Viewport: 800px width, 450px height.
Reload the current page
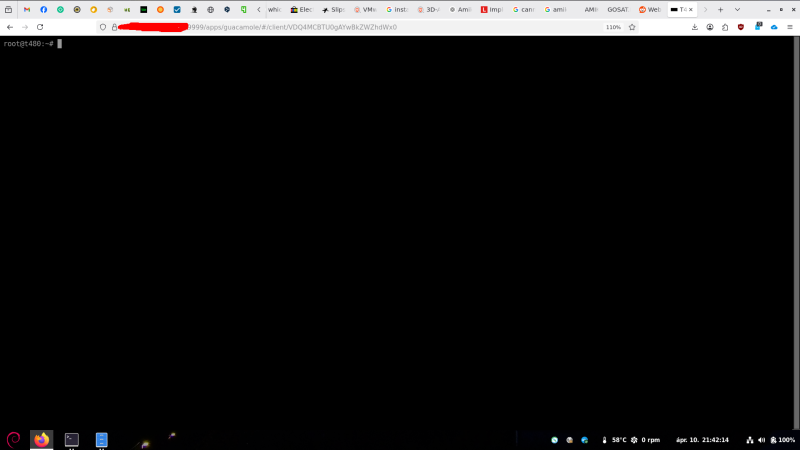coord(40,27)
